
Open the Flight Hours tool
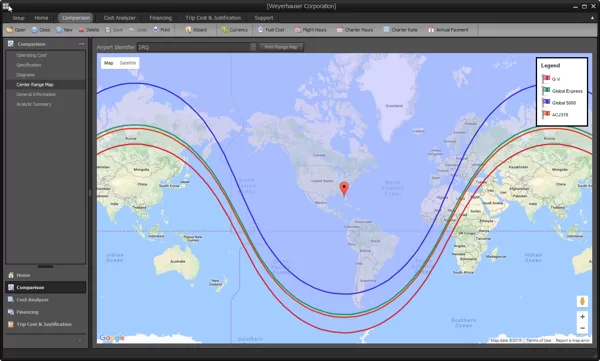pyautogui.click(x=298, y=30)
